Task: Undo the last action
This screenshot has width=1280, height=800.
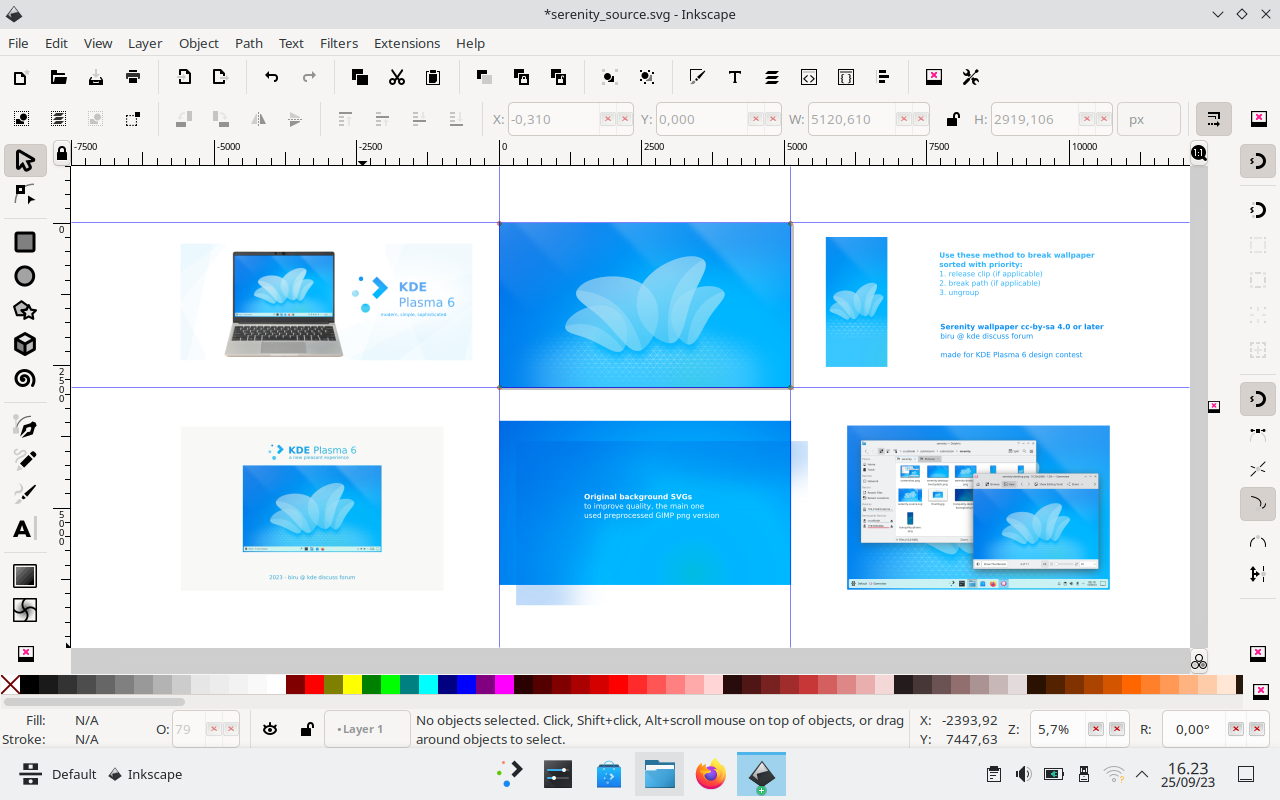Action: tap(271, 77)
